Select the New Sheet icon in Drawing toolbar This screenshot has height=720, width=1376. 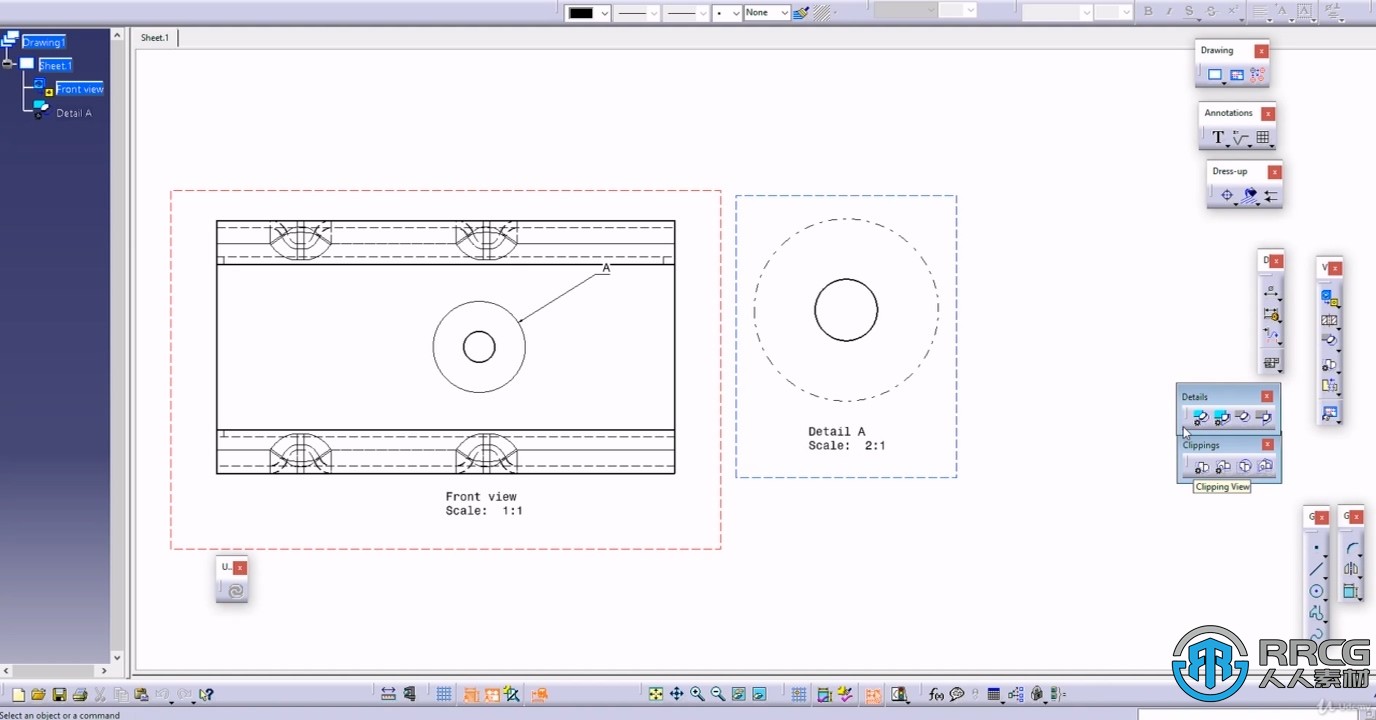(x=1215, y=75)
